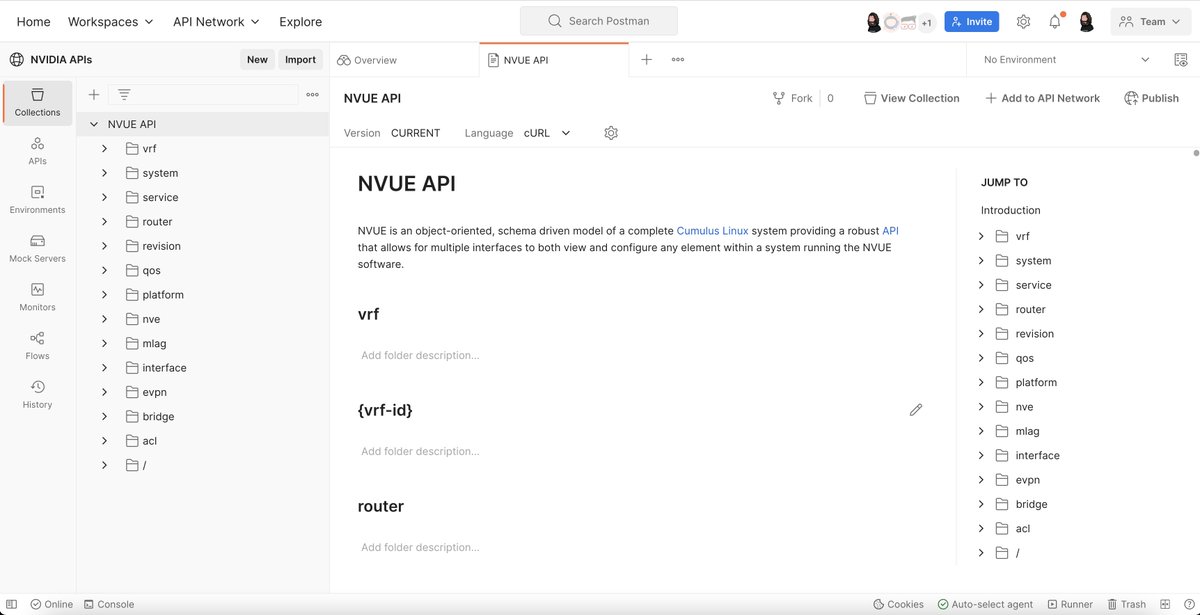Image resolution: width=1200 pixels, height=615 pixels.
Task: Click Auto-select agent in status bar
Action: point(985,604)
